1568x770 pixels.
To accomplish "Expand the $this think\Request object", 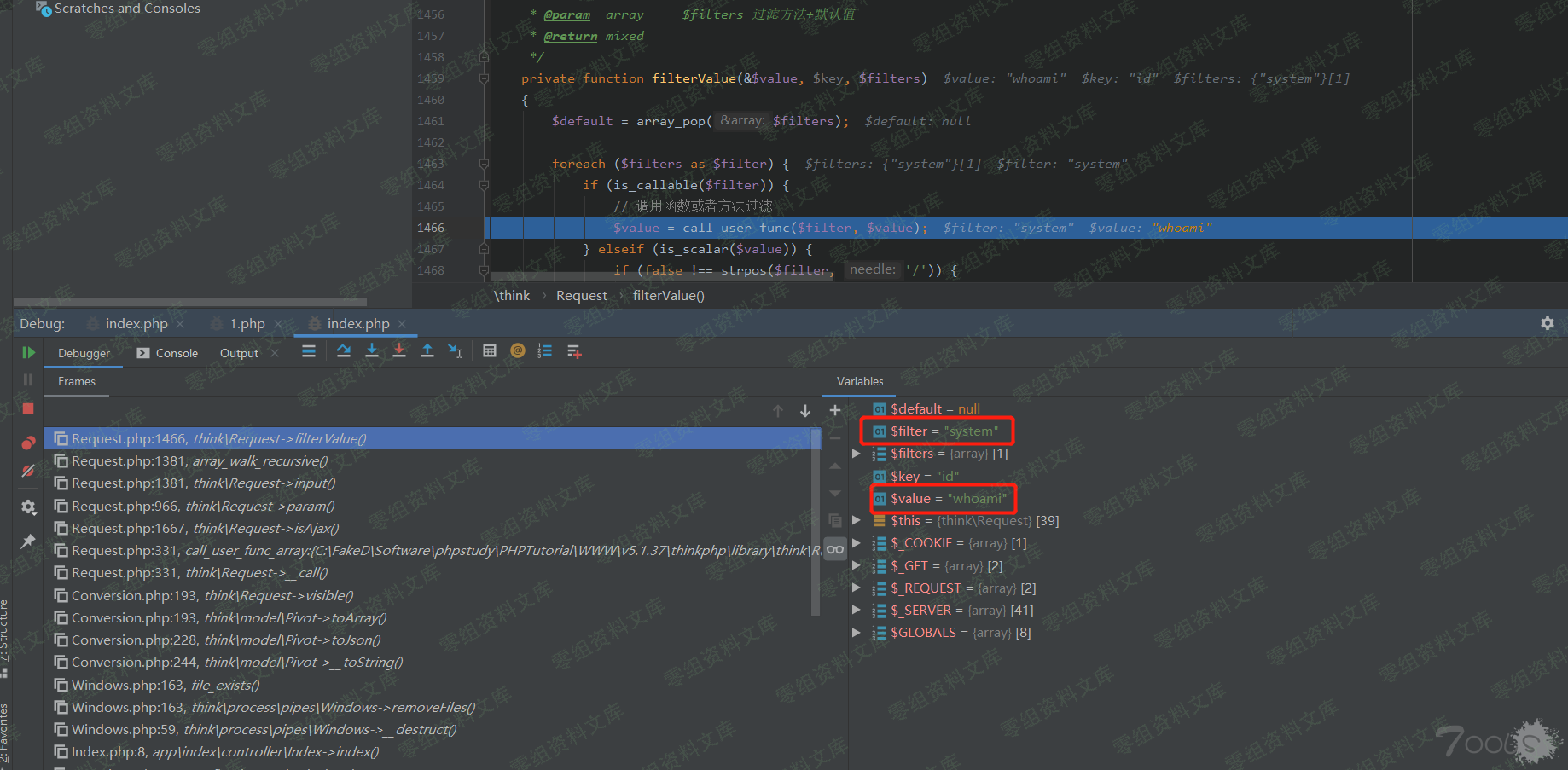I will tap(857, 520).
